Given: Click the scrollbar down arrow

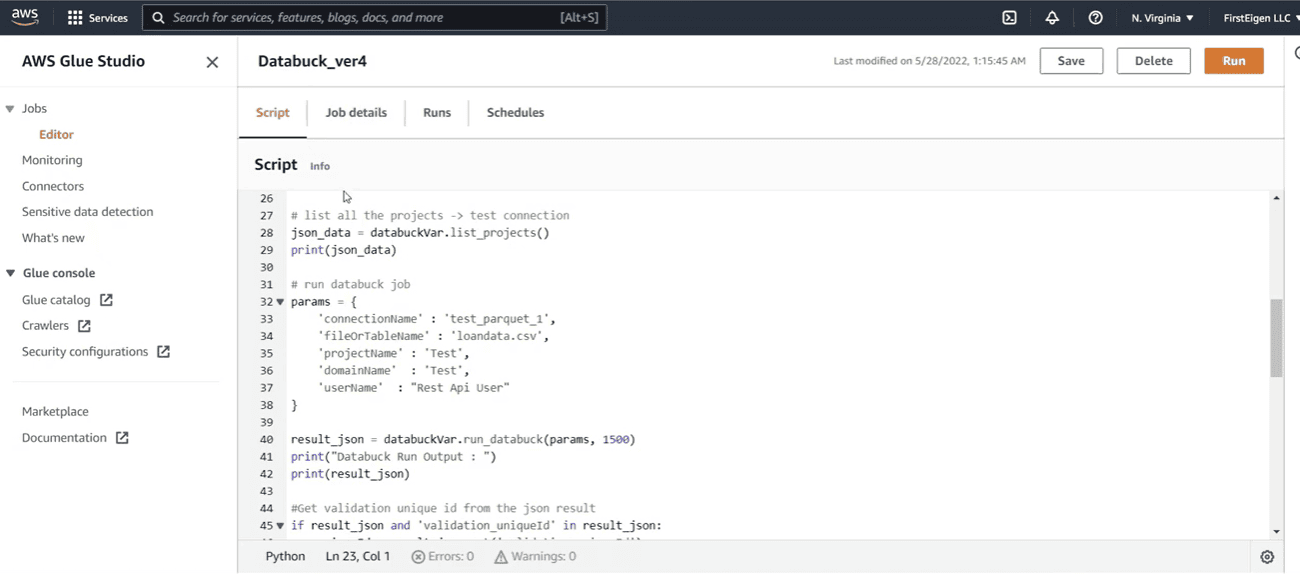Looking at the screenshot, I should click(1276, 532).
